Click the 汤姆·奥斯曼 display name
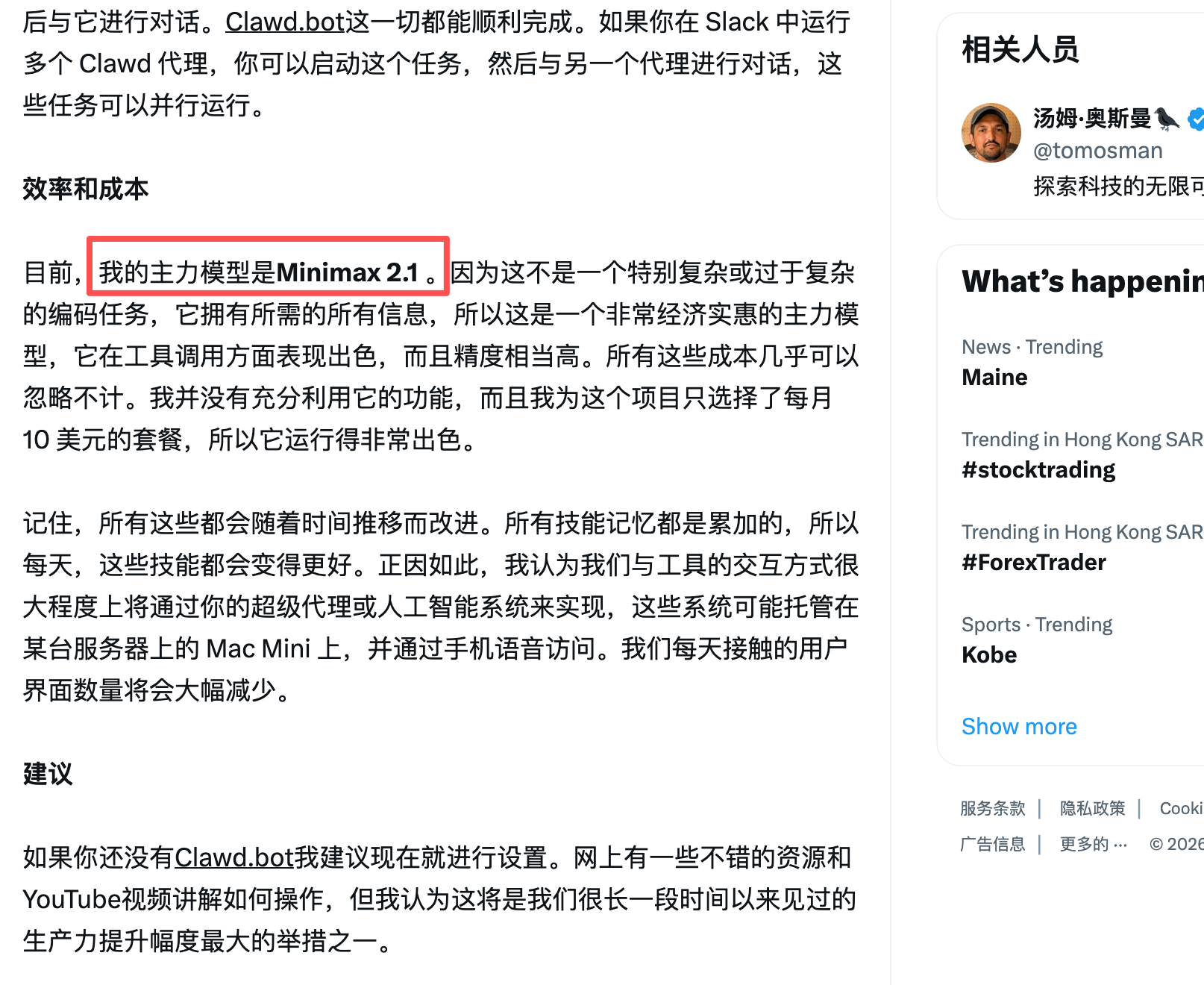The height and width of the screenshot is (985, 1204). click(x=1092, y=118)
